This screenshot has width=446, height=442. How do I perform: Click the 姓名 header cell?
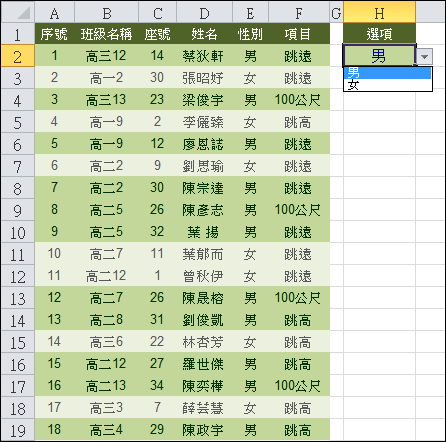tap(204, 34)
